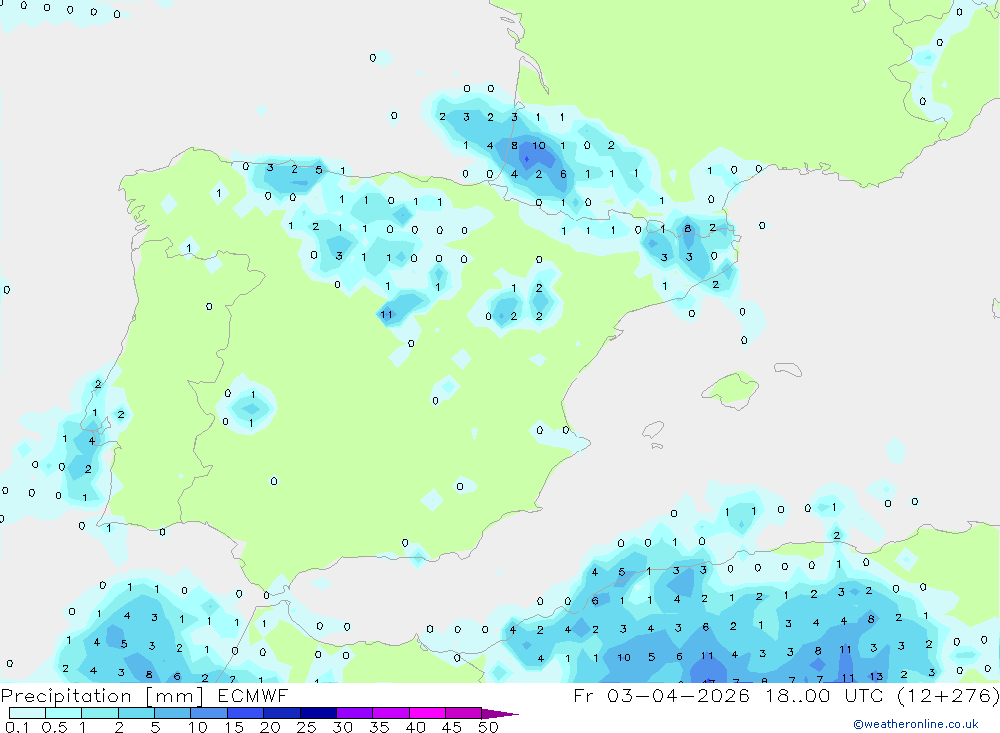Screen dimensions: 1000x733
Task: Click the above-50 arrow tip of legend
Action: pos(500,713)
